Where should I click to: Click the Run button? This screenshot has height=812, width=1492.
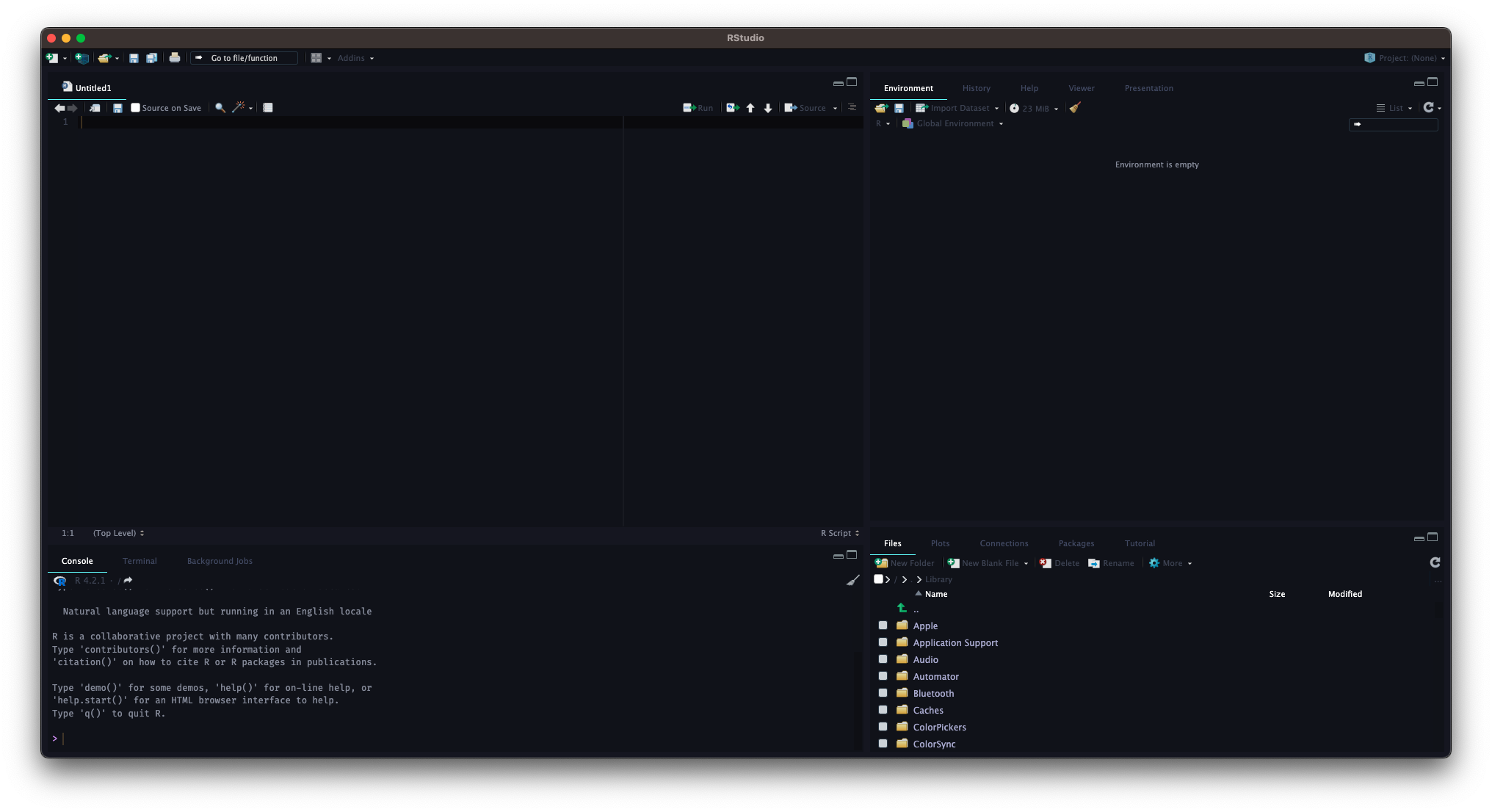(x=698, y=108)
